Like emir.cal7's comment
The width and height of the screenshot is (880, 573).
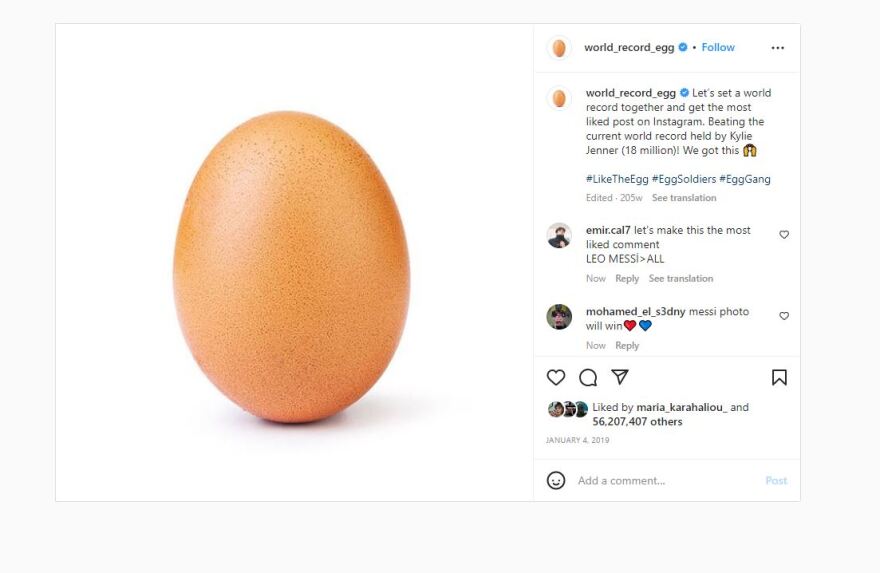click(x=784, y=235)
